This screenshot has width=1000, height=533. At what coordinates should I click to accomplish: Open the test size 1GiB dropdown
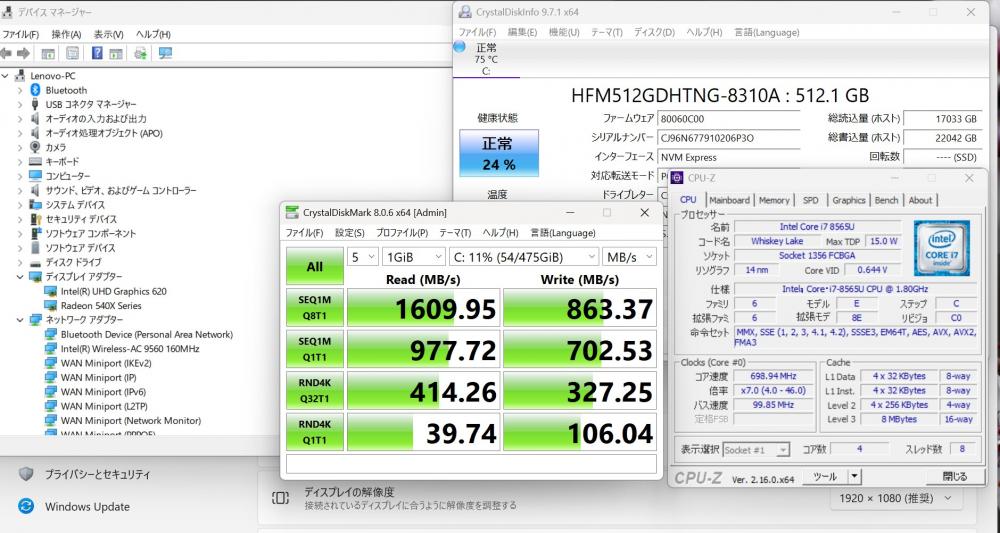(x=410, y=257)
